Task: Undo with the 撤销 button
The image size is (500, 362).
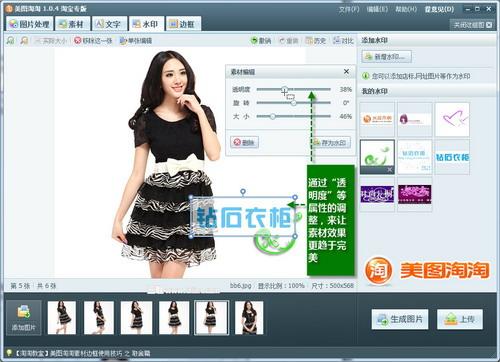Action: pos(261,41)
